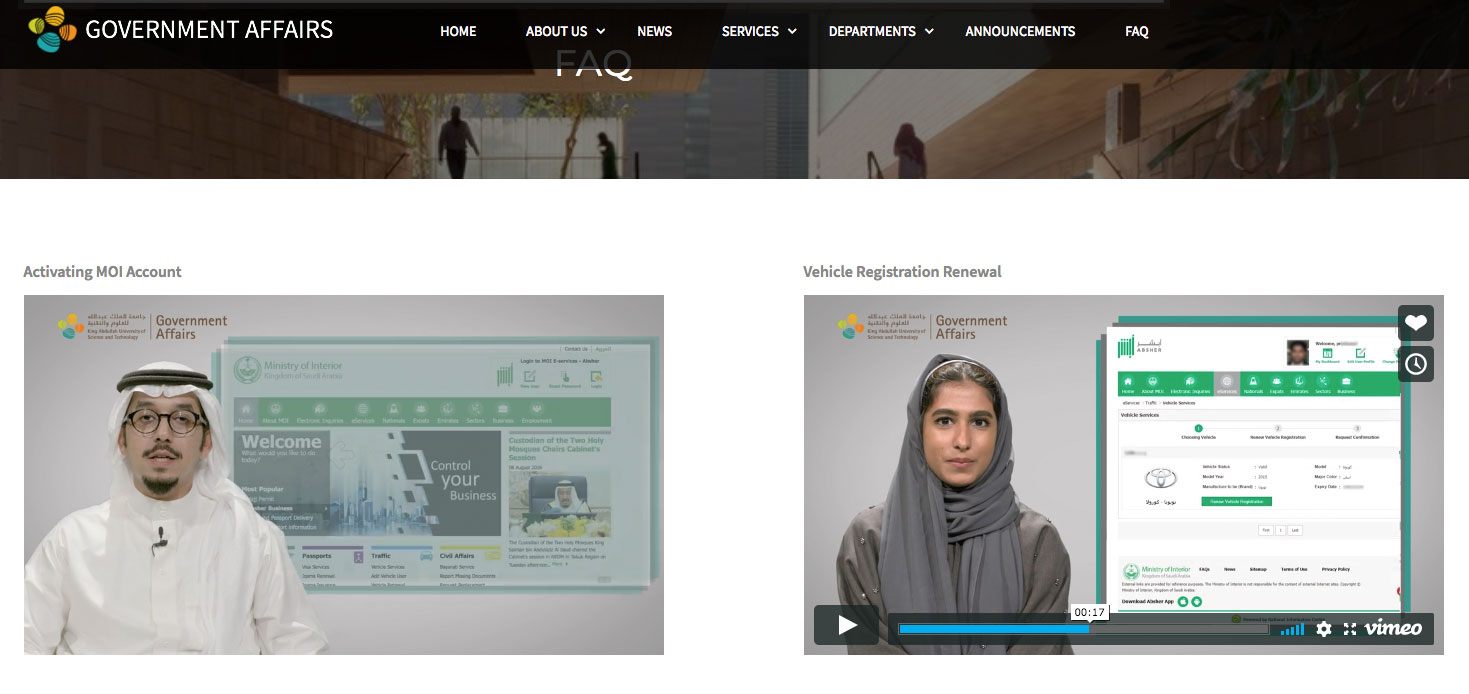The image size is (1469, 694).
Task: Enter fullscreen mode in the video player
Action: [1350, 629]
